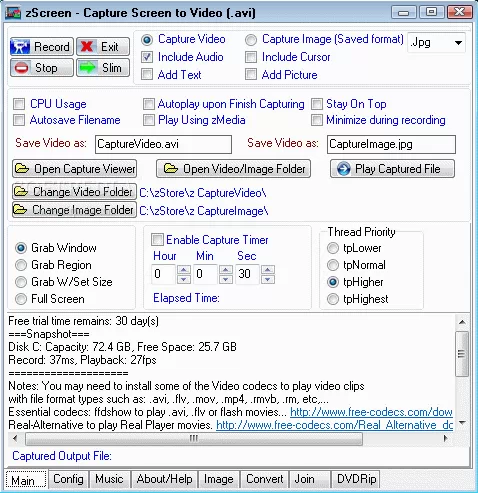
Task: Choose the Full Screen capture option
Action: pyautogui.click(x=21, y=299)
